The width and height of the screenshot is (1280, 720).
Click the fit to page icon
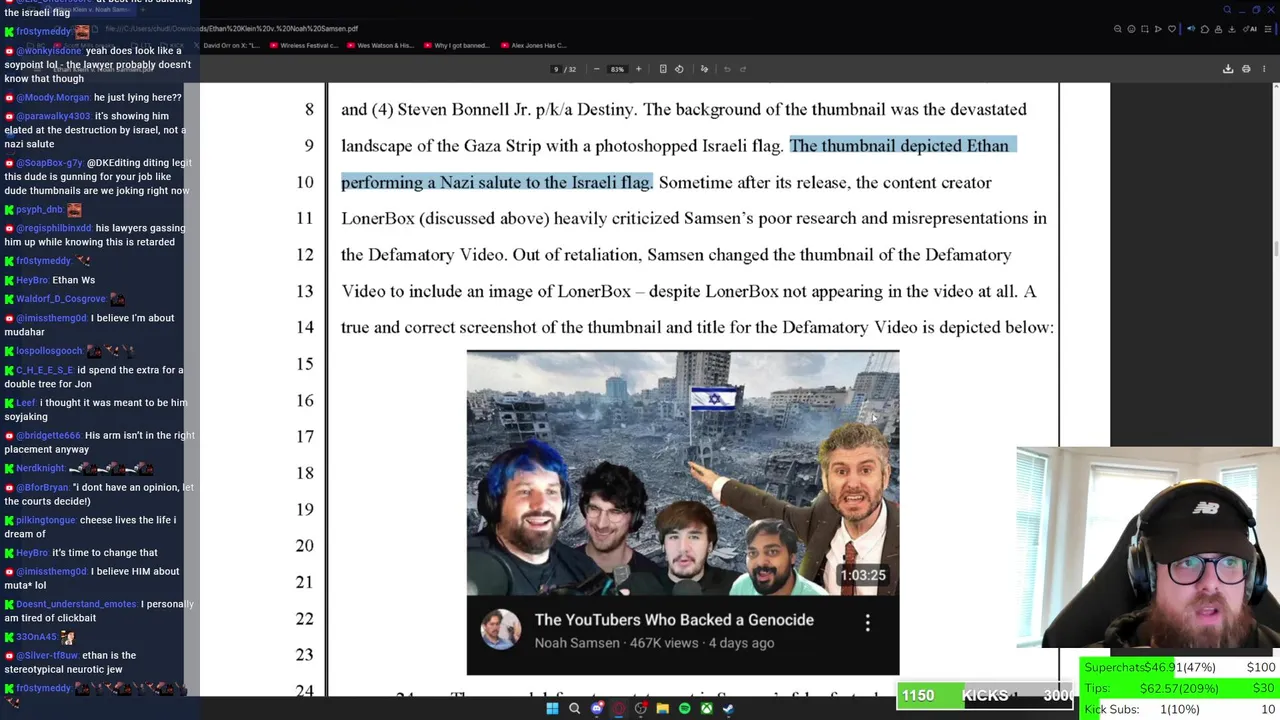[663, 69]
